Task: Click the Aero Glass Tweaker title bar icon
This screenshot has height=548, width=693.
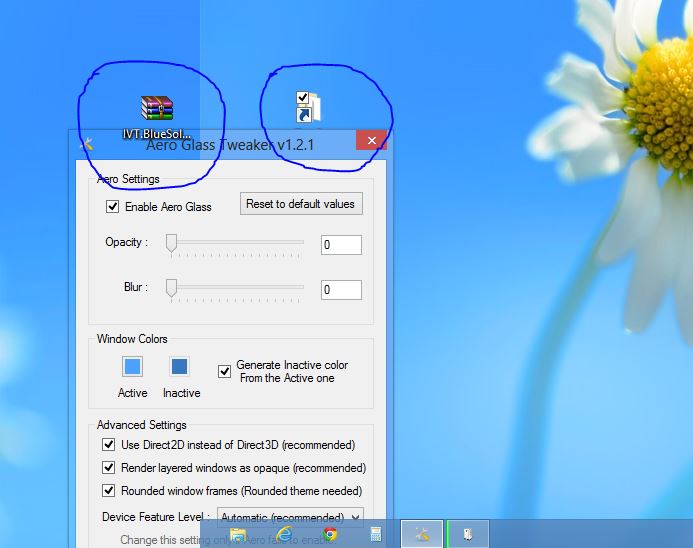Action: tap(86, 143)
